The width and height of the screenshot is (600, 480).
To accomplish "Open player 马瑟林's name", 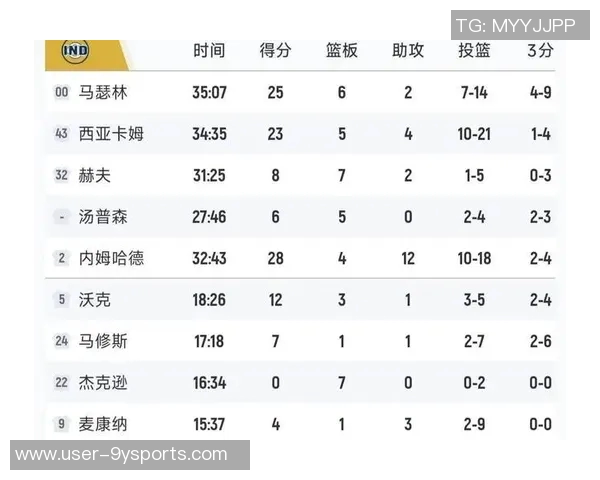I will pos(103,93).
